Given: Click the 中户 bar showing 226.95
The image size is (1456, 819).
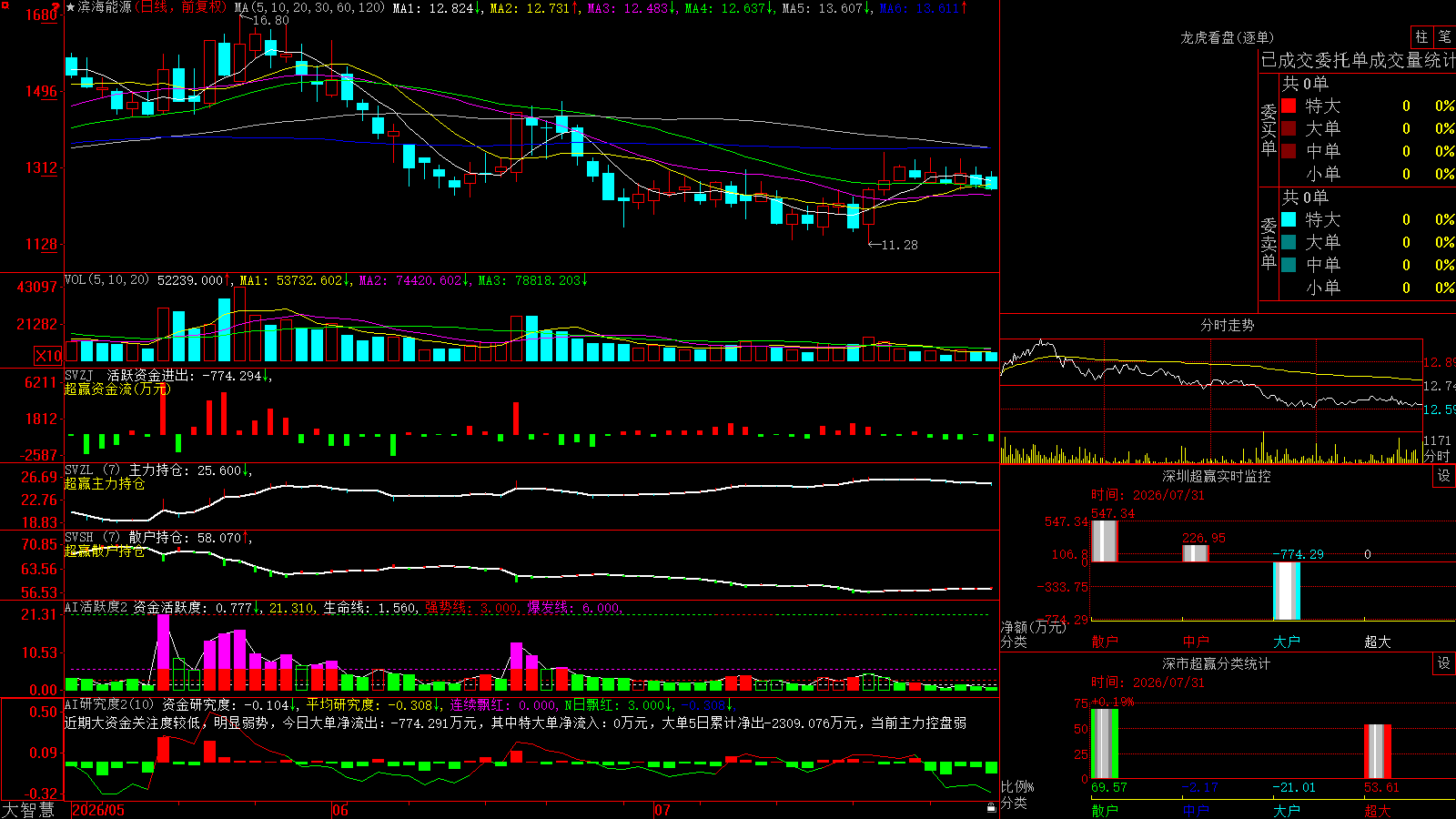Looking at the screenshot, I should tap(1196, 553).
